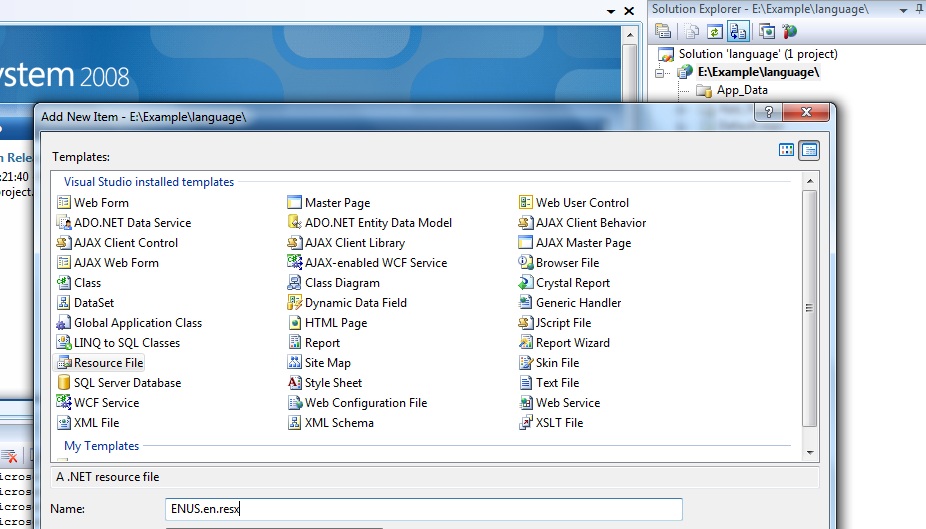Switch templates to large icons view
The width and height of the screenshot is (926, 529).
coord(786,150)
